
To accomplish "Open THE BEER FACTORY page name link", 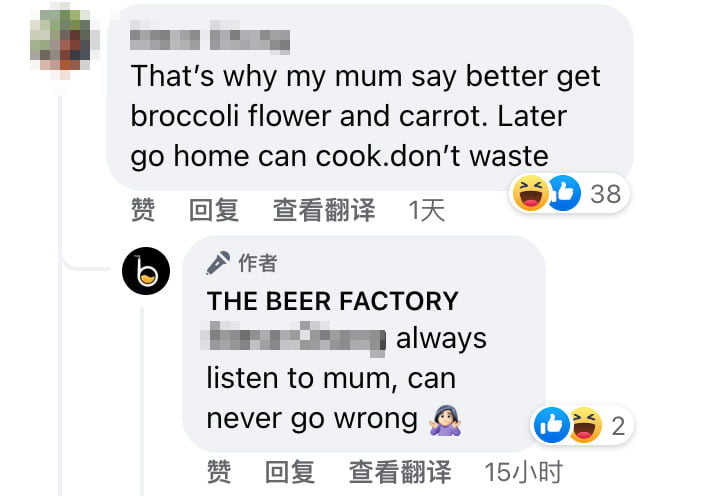I will 333,301.
